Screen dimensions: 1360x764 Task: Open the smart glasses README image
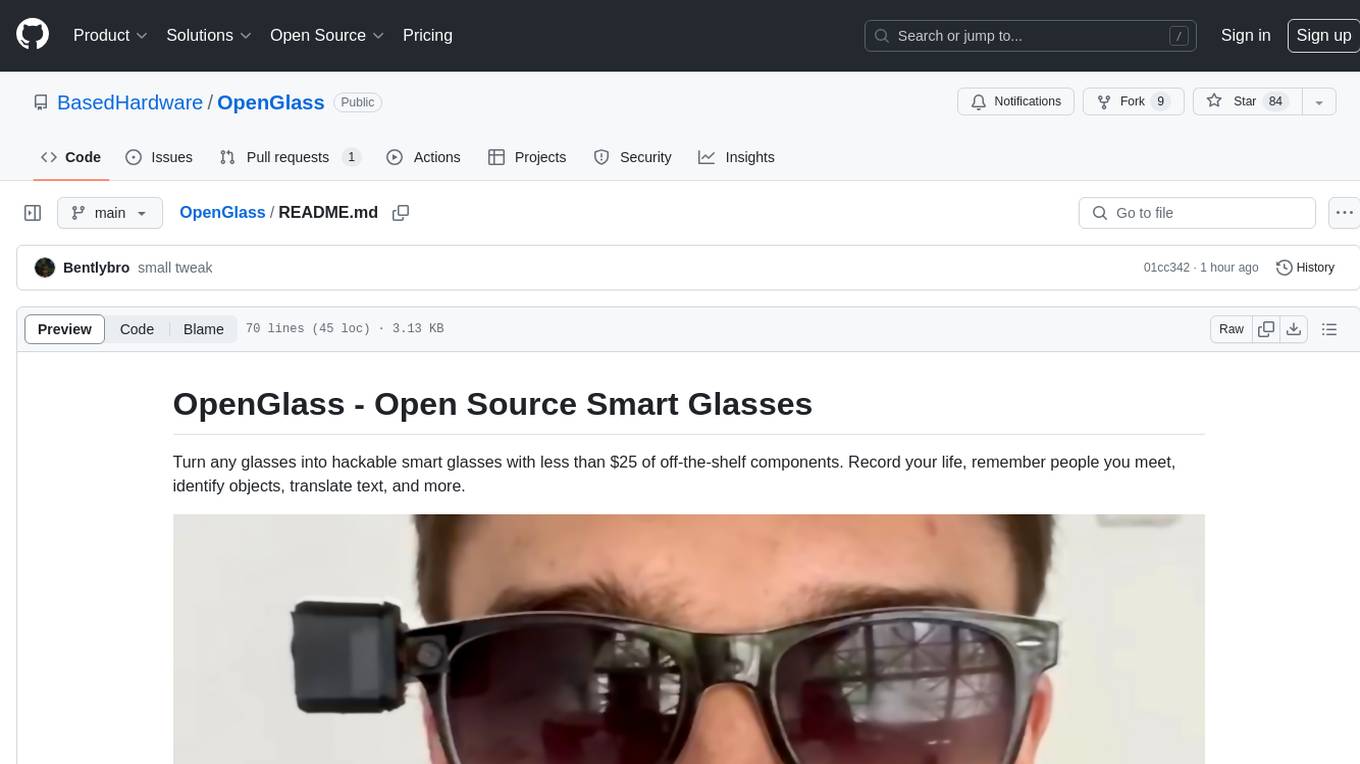pyautogui.click(x=688, y=639)
